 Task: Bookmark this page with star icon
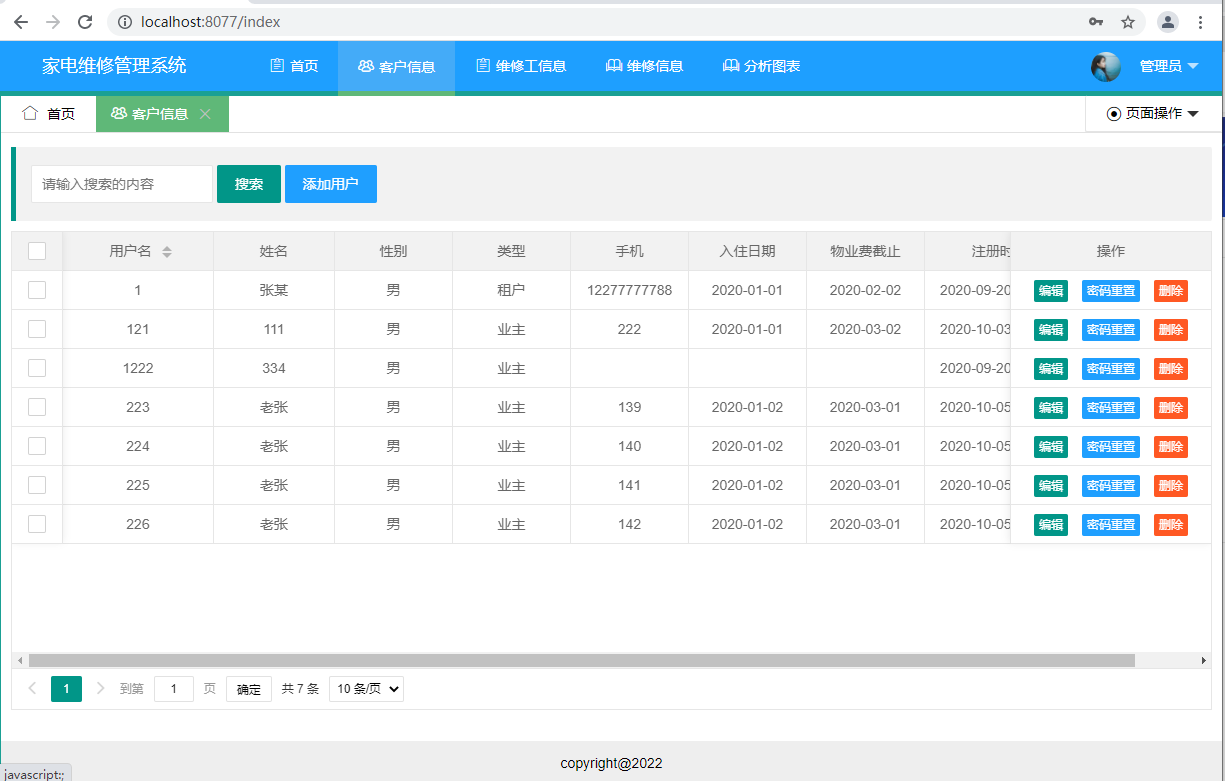click(x=1128, y=22)
